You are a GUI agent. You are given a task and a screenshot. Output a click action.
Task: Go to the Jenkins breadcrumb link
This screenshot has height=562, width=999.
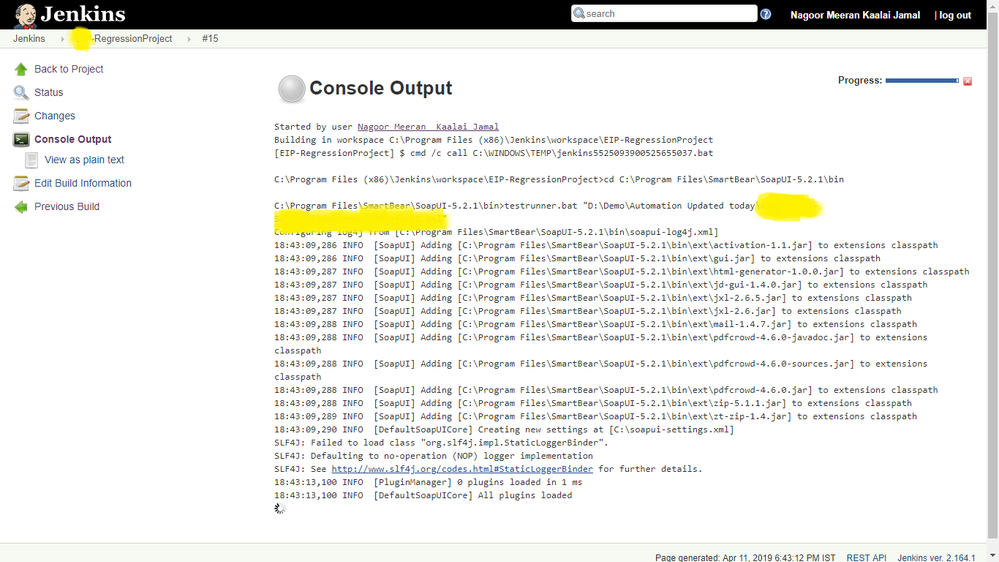(x=29, y=39)
